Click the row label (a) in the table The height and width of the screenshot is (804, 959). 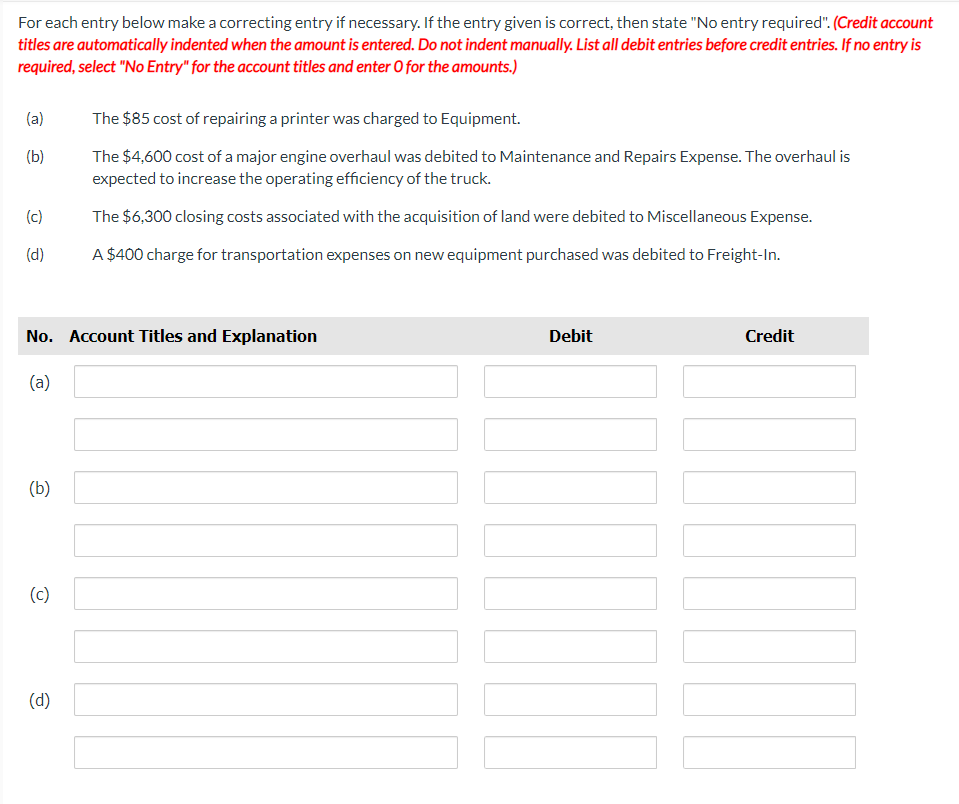tap(40, 381)
